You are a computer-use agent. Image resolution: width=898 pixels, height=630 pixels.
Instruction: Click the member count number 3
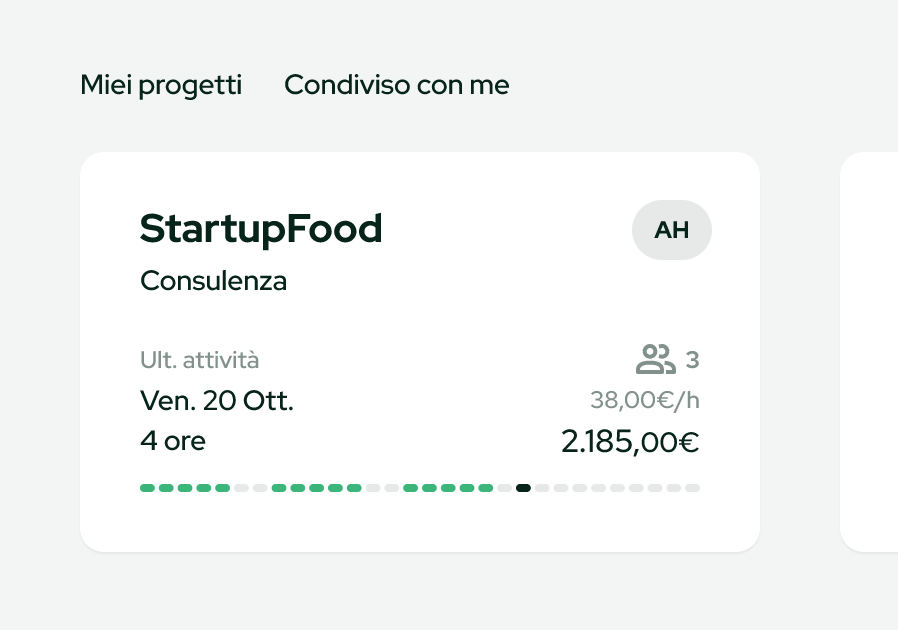[692, 360]
